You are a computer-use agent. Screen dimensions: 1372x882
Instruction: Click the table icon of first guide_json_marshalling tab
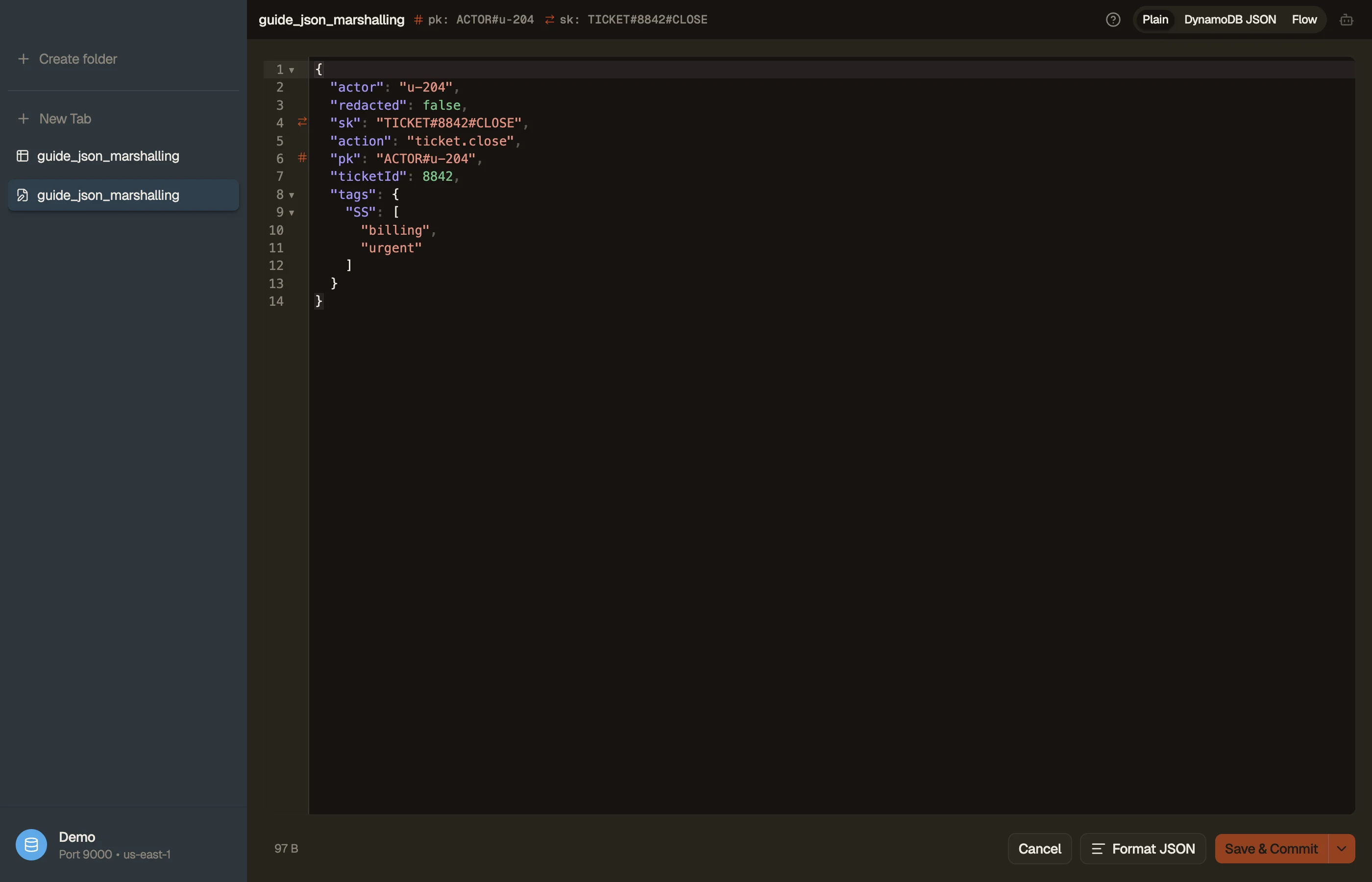[23, 156]
